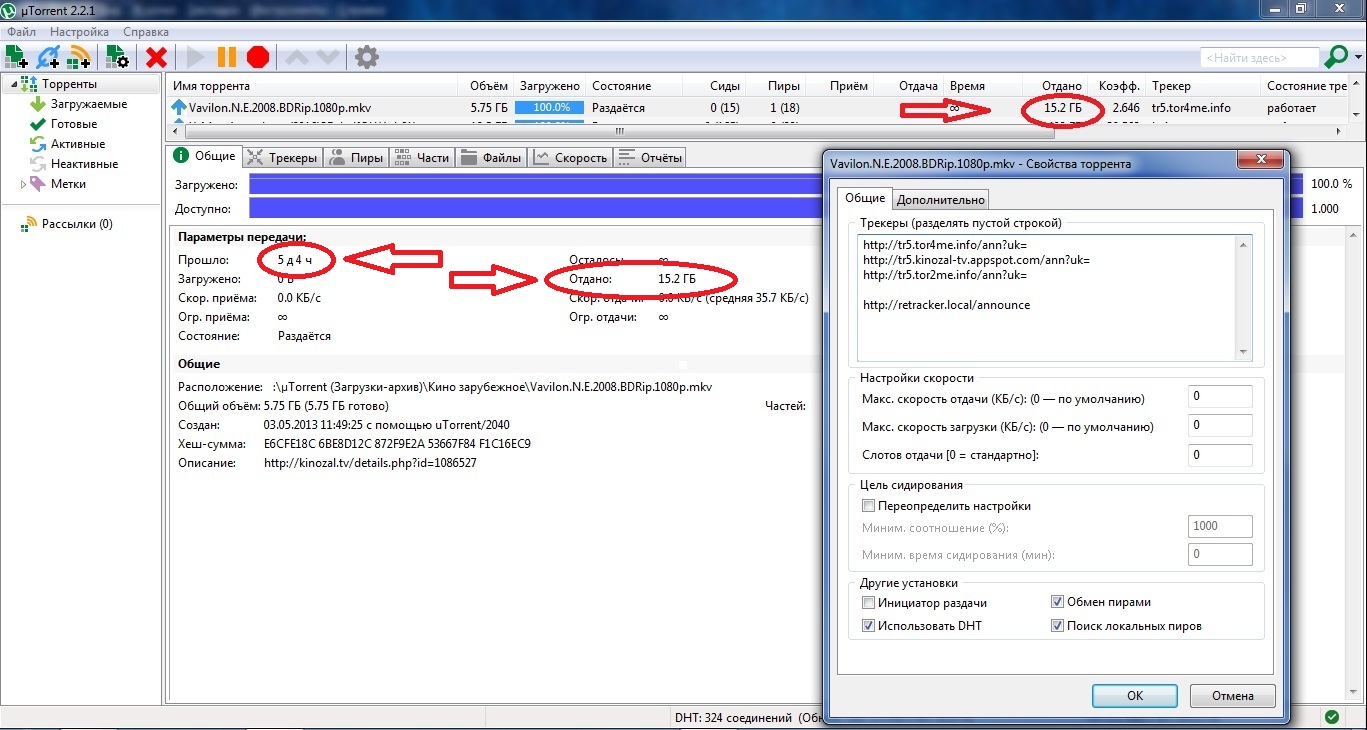Switch to the Пиры tab

(x=356, y=157)
